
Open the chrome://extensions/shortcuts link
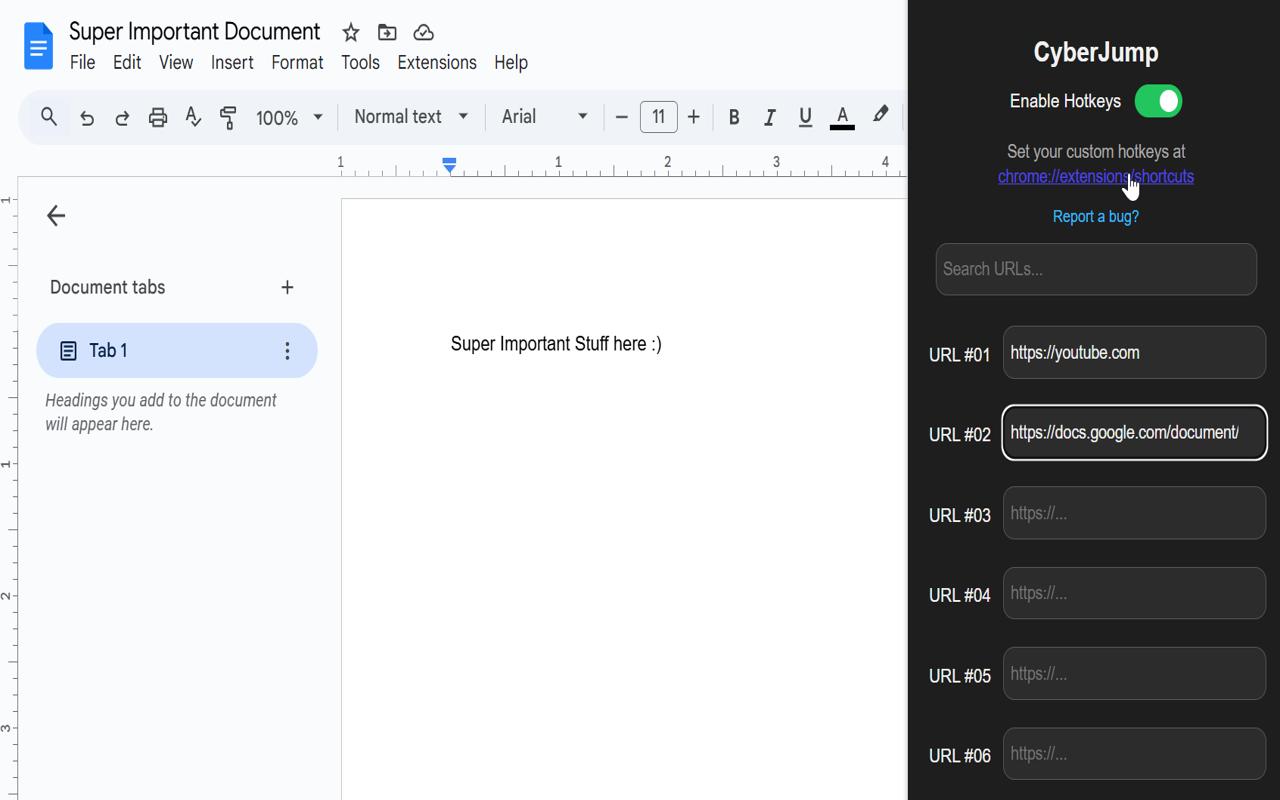[1096, 177]
